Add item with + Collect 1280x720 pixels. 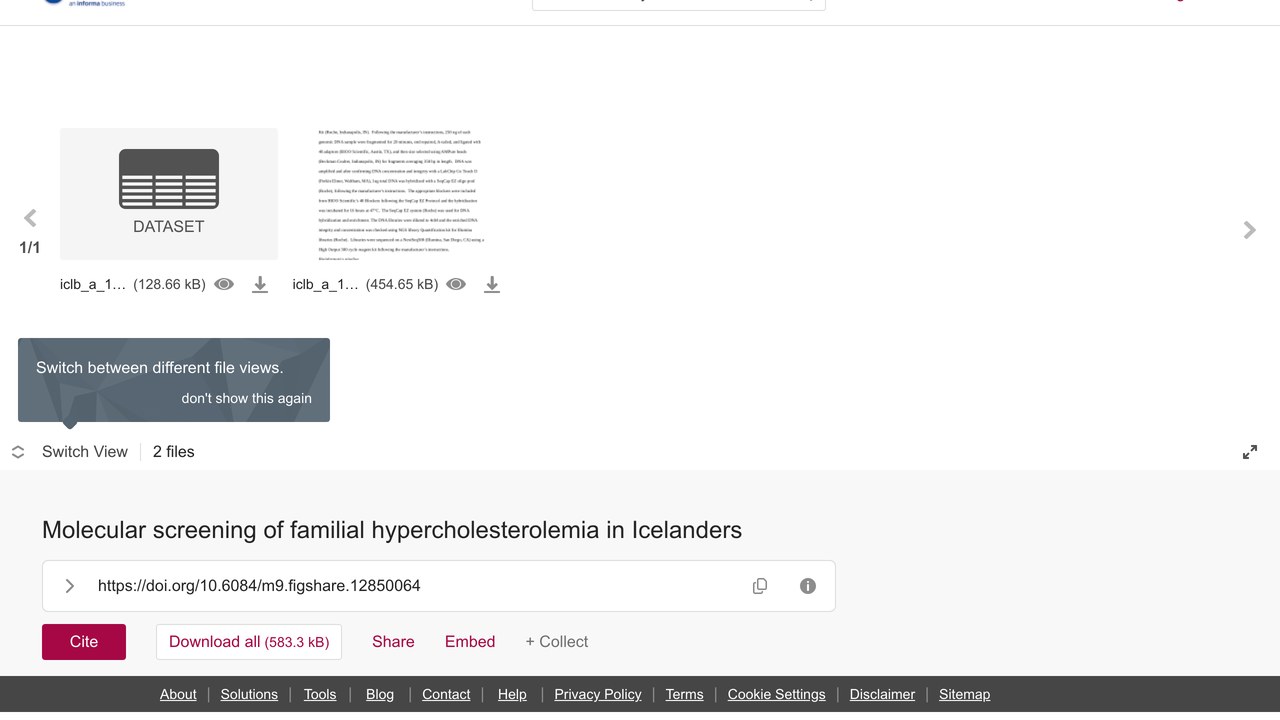click(557, 642)
